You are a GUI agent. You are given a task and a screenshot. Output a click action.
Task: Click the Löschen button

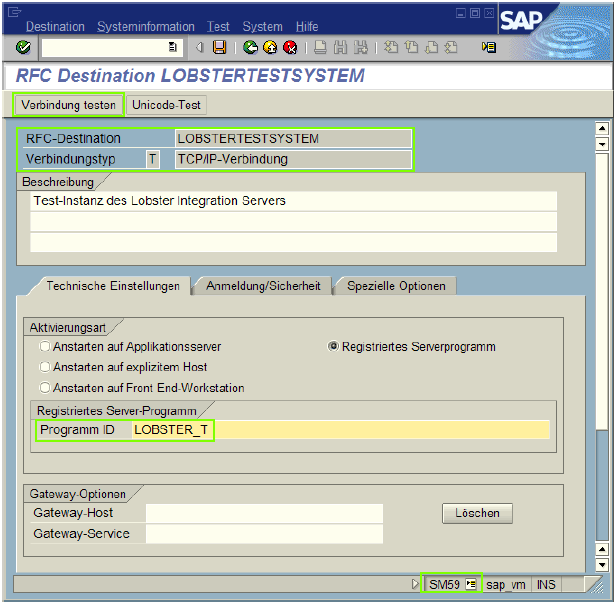(x=477, y=513)
